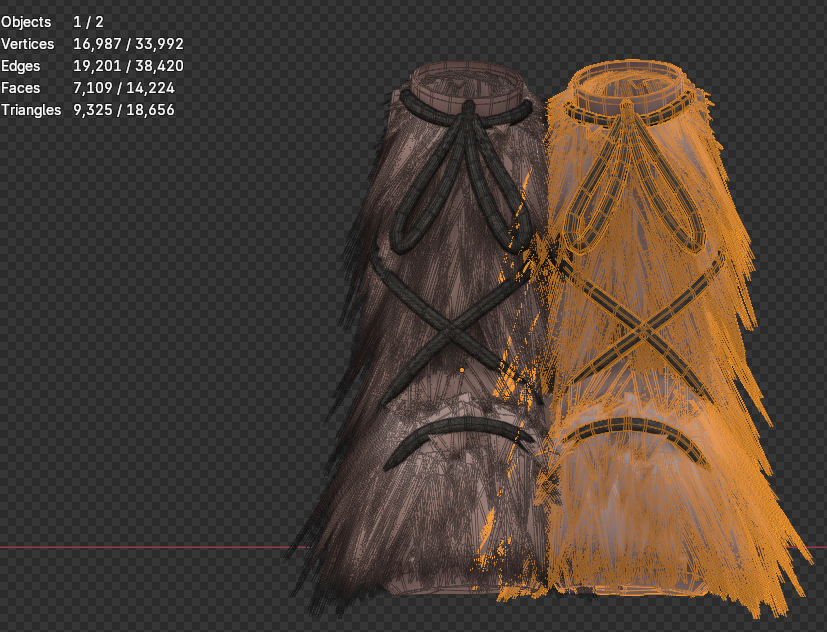Click the '1 / 2' objects count

88,22
